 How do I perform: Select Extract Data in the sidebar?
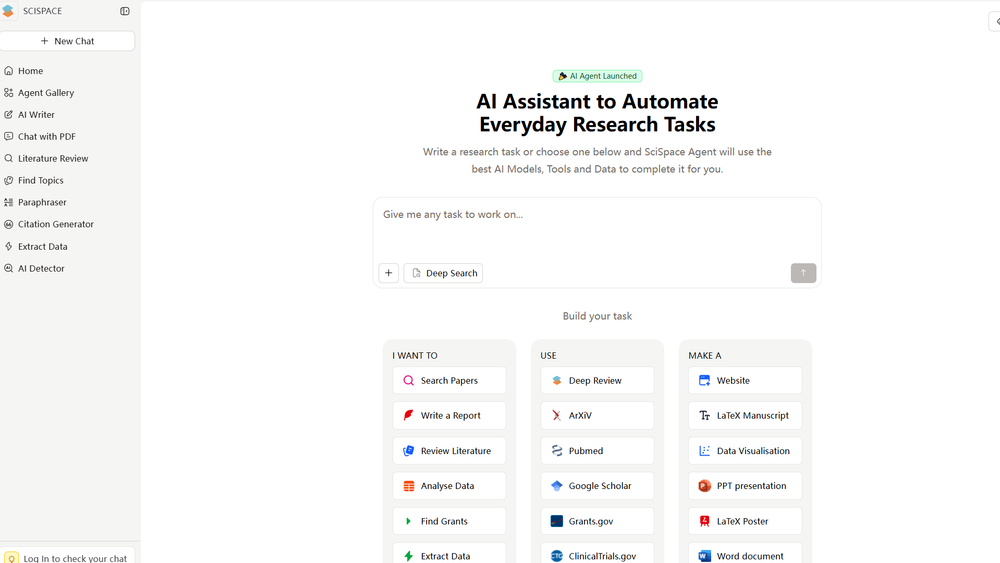click(43, 246)
